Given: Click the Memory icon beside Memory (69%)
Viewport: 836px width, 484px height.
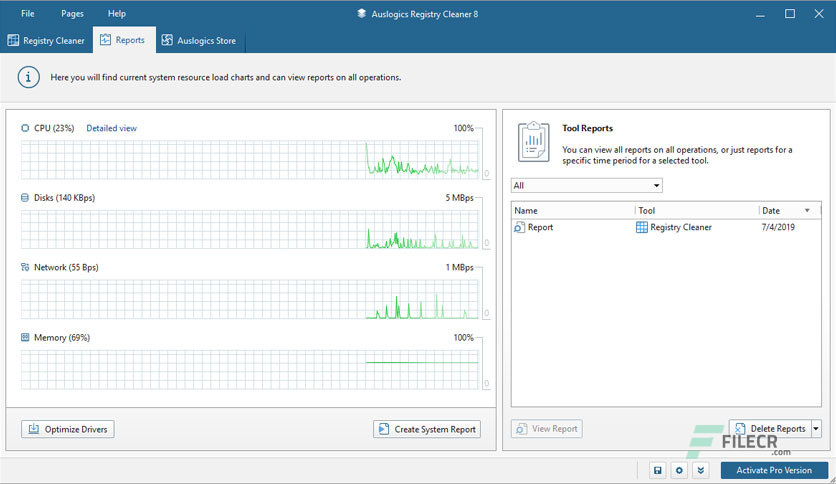Looking at the screenshot, I should [x=25, y=337].
